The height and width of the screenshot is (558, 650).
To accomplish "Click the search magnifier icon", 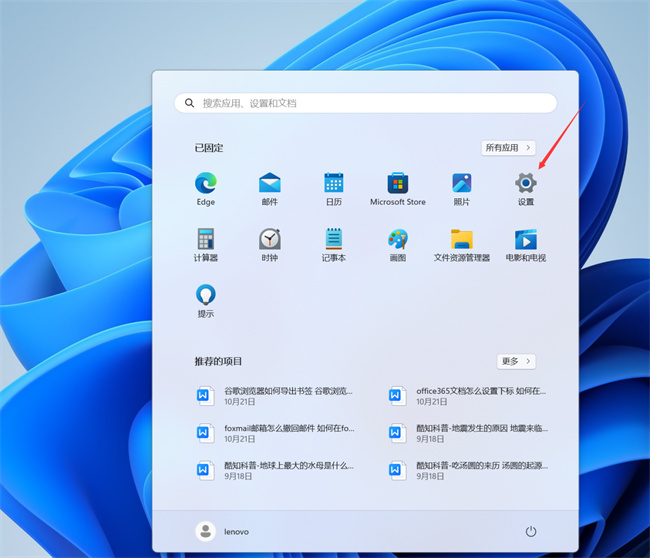I will pyautogui.click(x=189, y=103).
